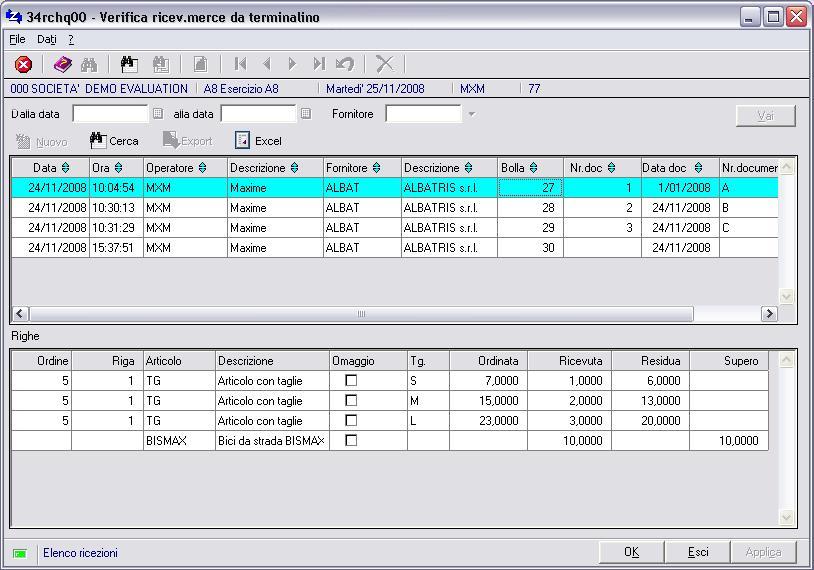Screen dimensions: 814x570
Task: Toggle Omaggio checkbox for size S row
Action: [x=351, y=381]
